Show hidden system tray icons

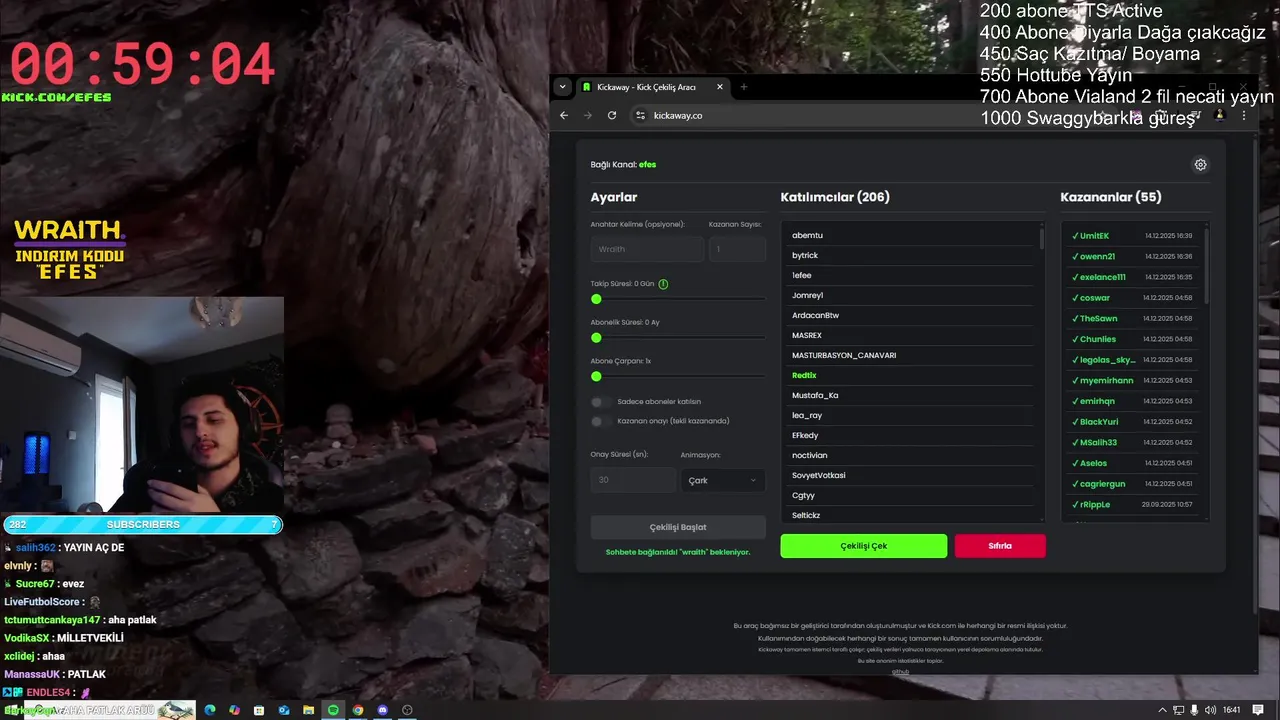[x=1162, y=710]
